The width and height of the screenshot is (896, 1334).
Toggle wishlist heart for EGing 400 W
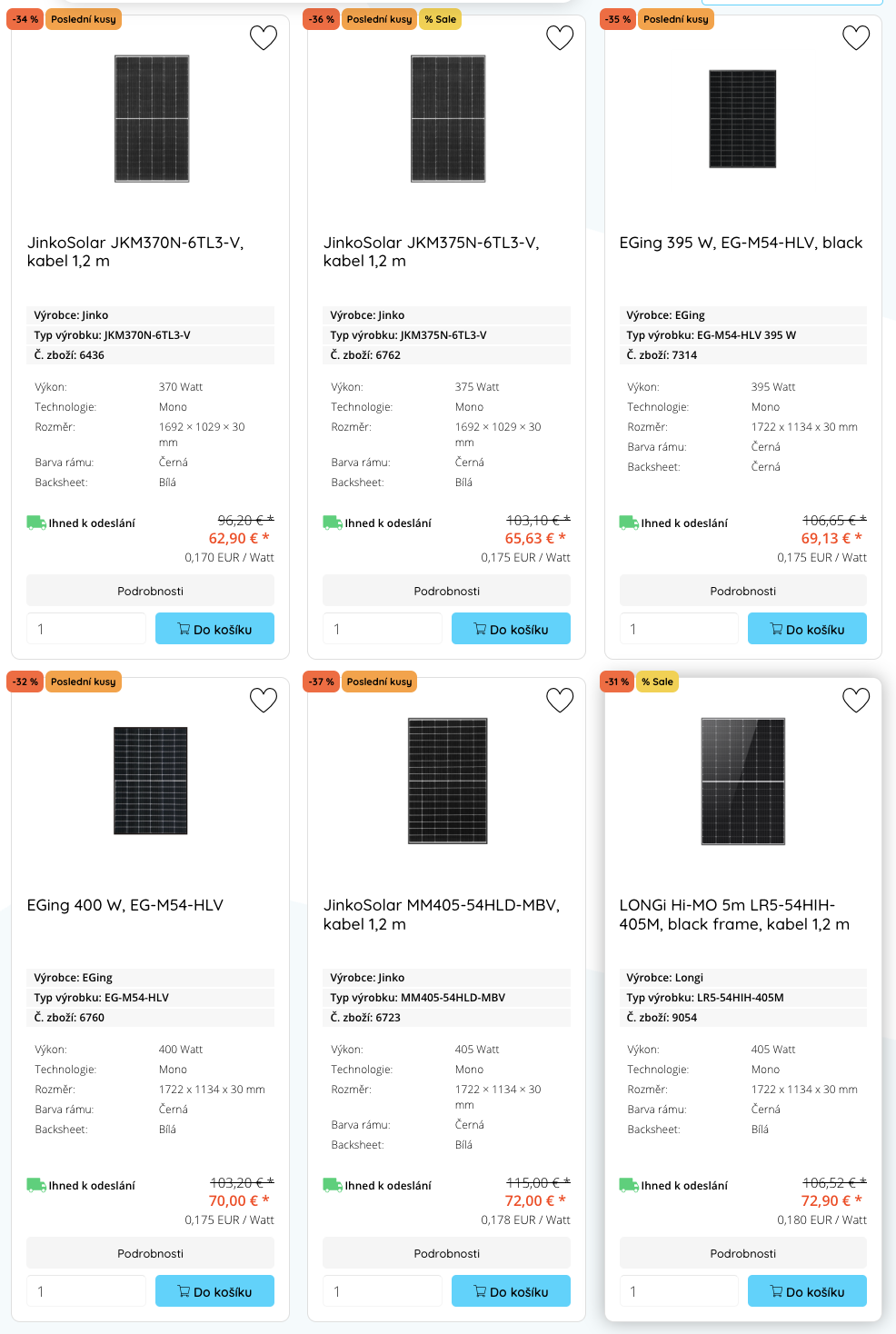point(264,700)
